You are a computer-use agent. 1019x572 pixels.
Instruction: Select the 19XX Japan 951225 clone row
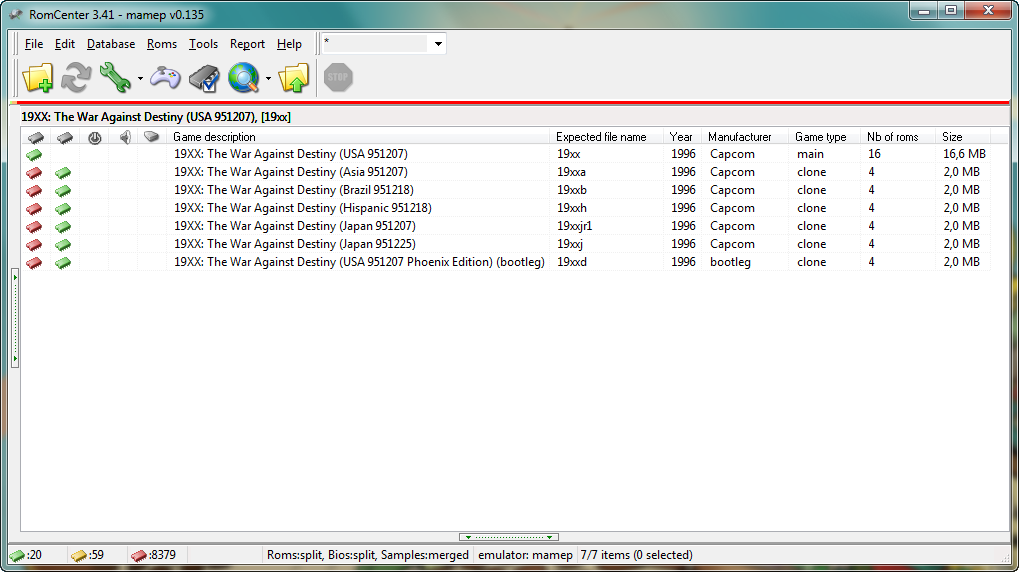[x=294, y=244]
